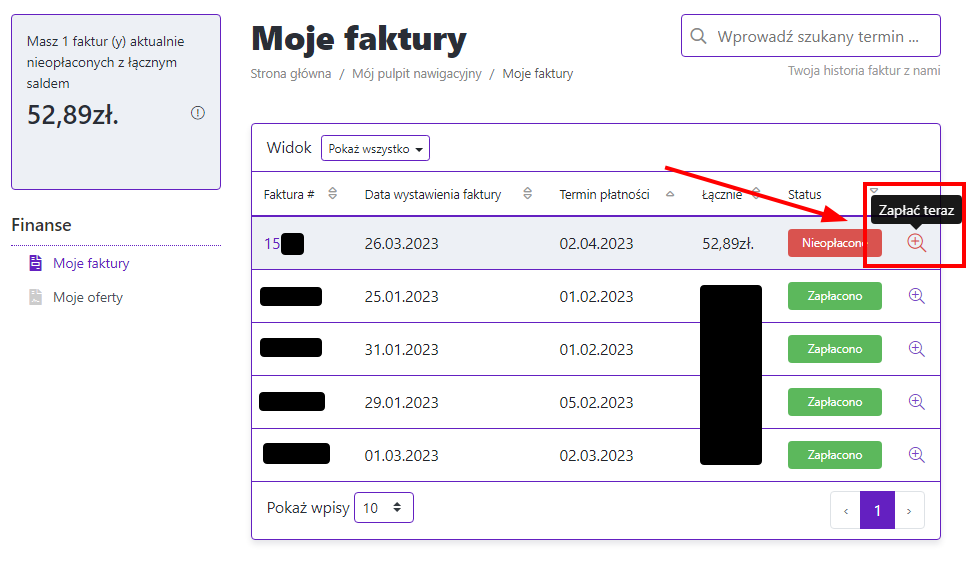Select Moje faktury in Finanse menu
The image size is (968, 564).
[91, 264]
